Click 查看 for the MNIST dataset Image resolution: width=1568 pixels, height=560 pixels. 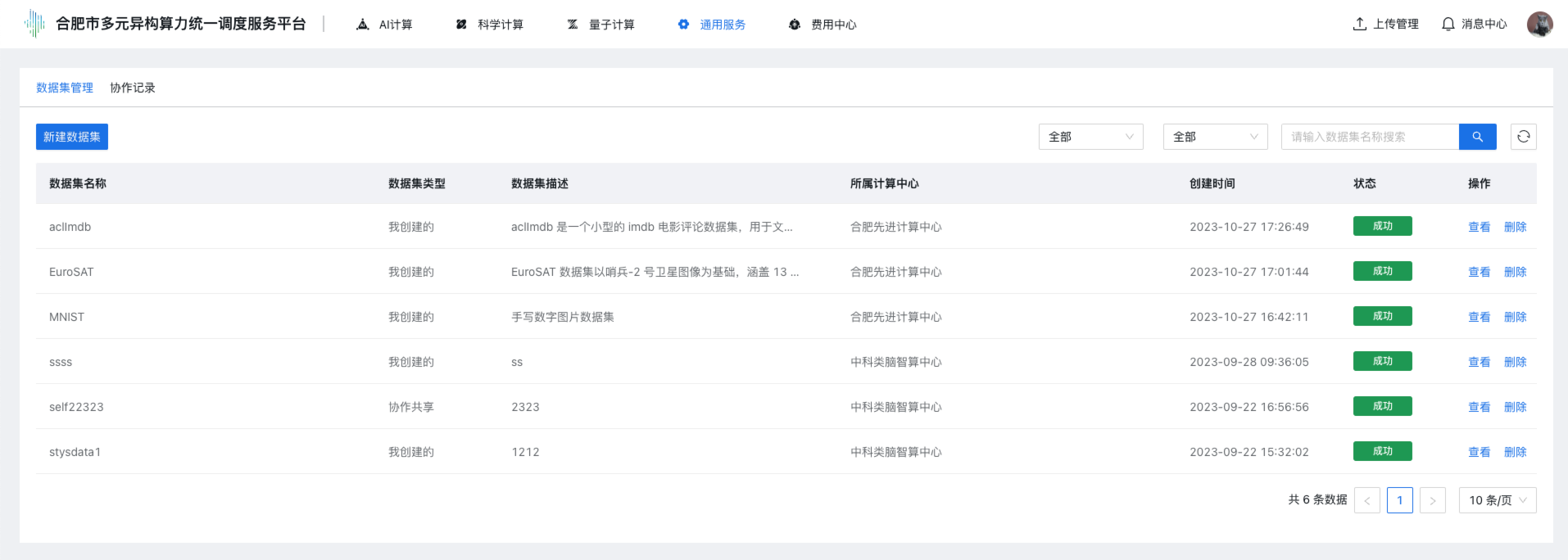pos(1479,317)
